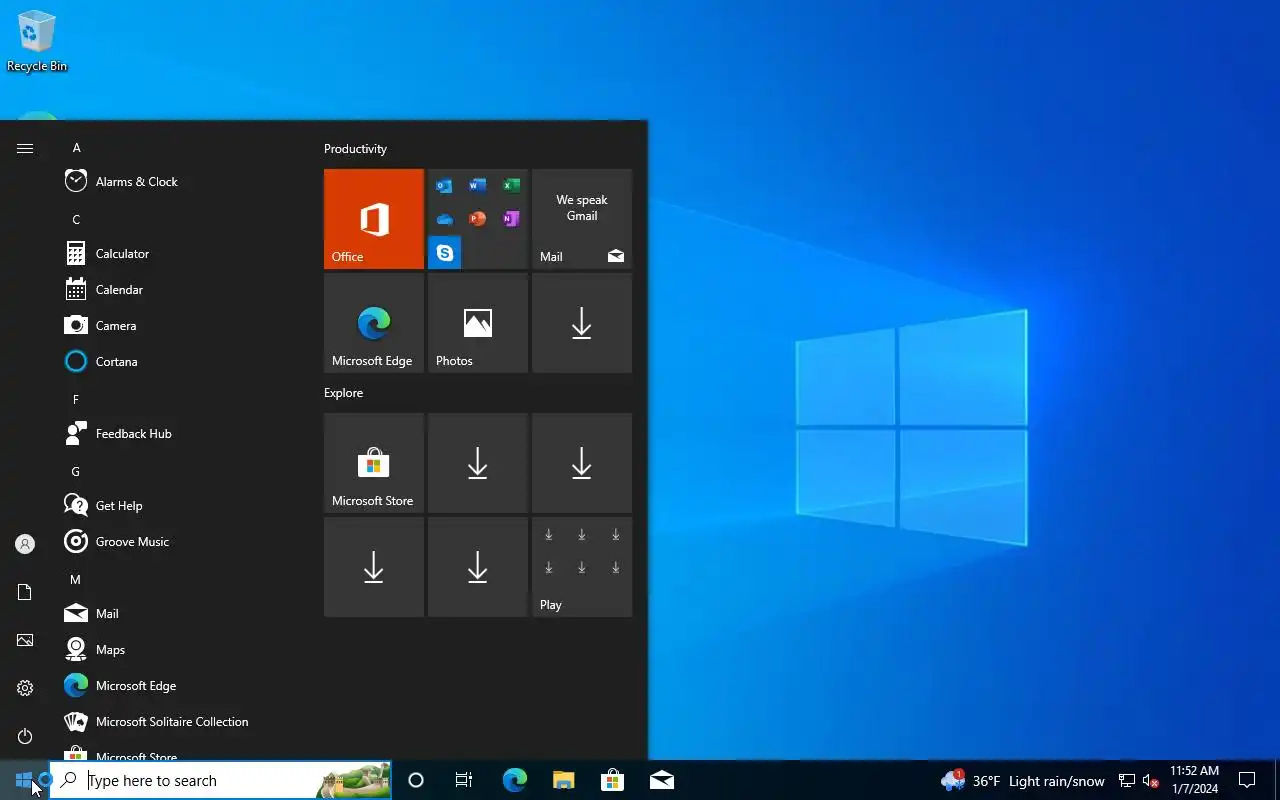Open Excel icon in Office apps tile
The height and width of the screenshot is (800, 1280).
point(511,186)
